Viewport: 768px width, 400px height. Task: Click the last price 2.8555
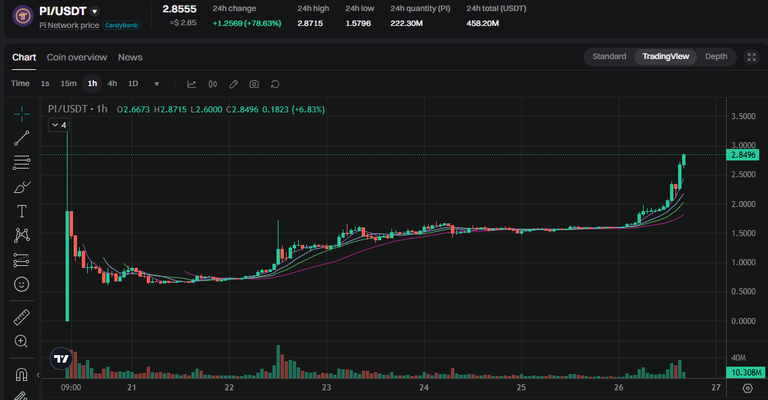pyautogui.click(x=180, y=9)
